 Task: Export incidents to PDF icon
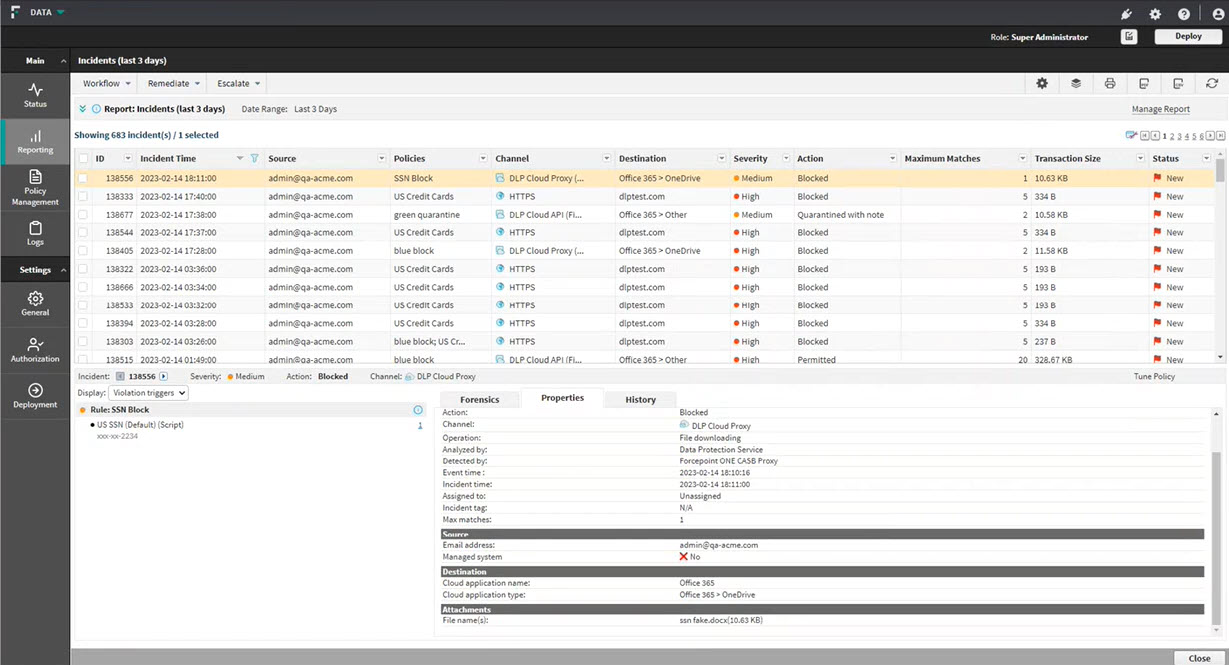click(x=1144, y=84)
